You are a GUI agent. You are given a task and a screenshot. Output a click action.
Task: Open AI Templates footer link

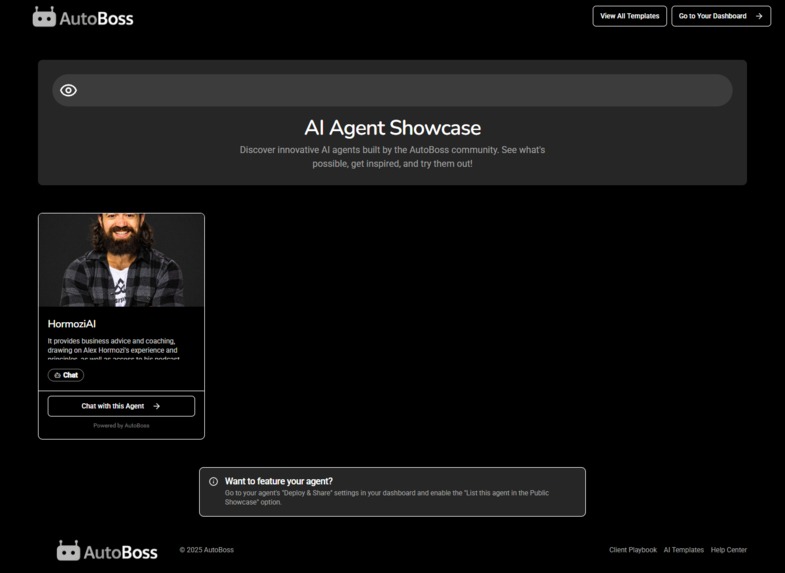(683, 550)
